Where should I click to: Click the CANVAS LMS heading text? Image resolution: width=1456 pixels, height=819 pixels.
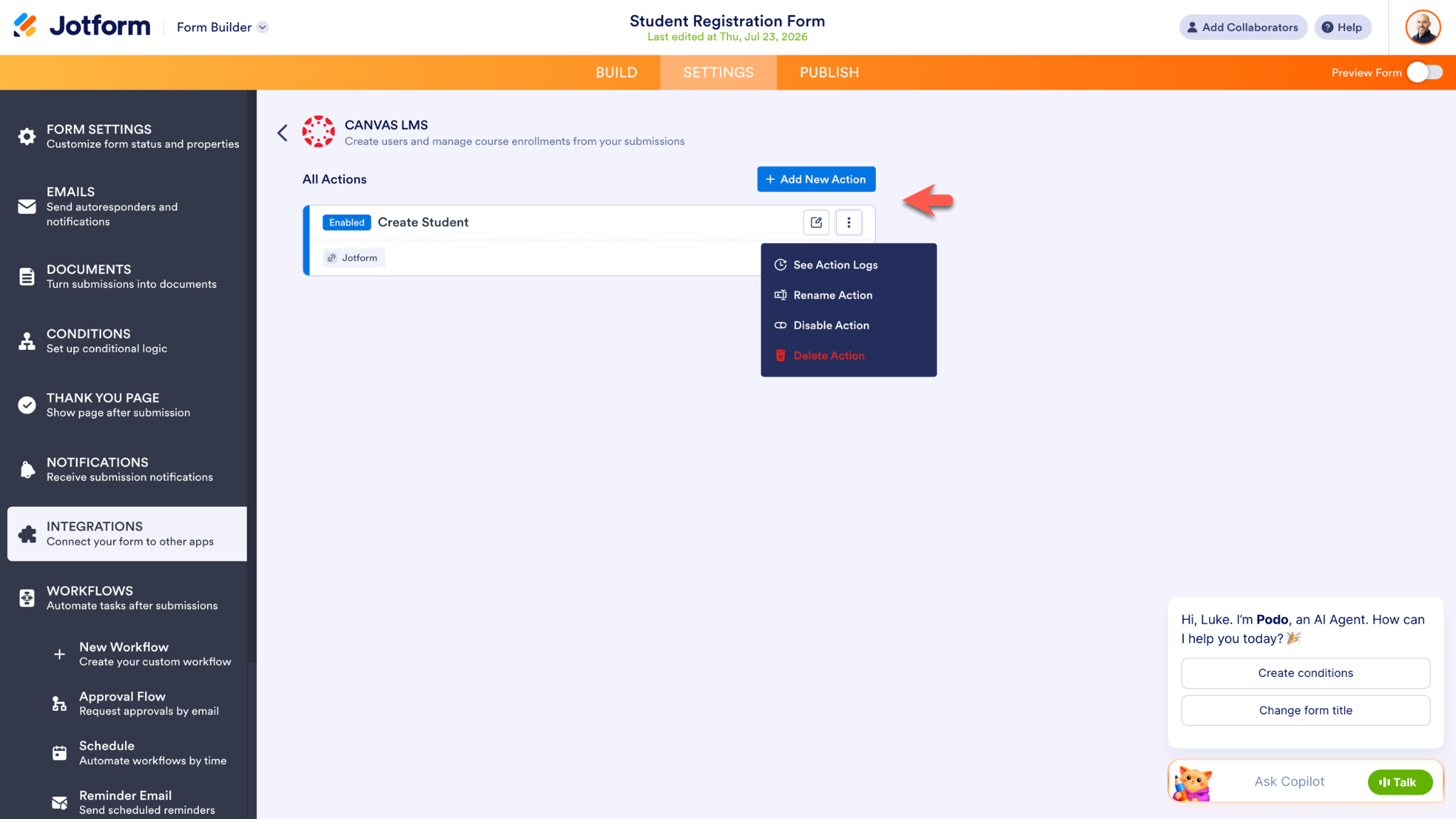tap(386, 125)
